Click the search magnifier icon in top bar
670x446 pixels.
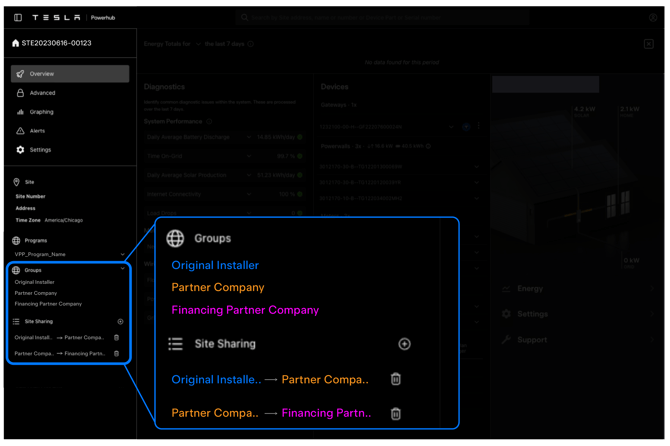point(244,18)
